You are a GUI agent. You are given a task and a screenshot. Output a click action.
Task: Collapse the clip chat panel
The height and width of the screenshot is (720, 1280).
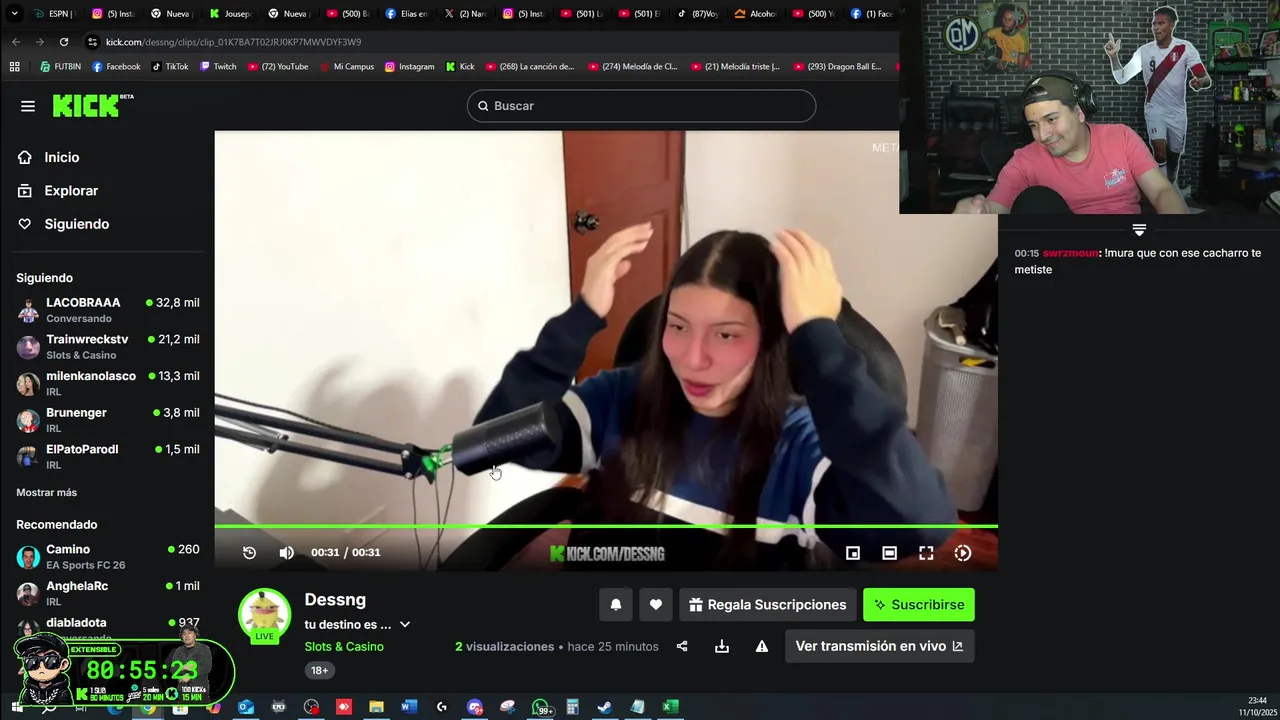[x=1139, y=230]
